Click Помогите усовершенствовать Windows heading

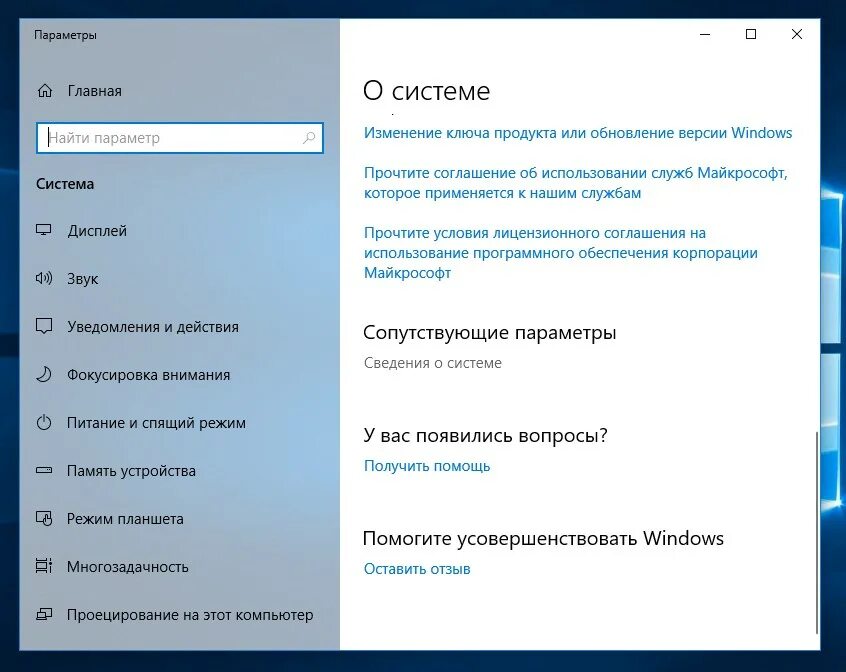tap(543, 538)
